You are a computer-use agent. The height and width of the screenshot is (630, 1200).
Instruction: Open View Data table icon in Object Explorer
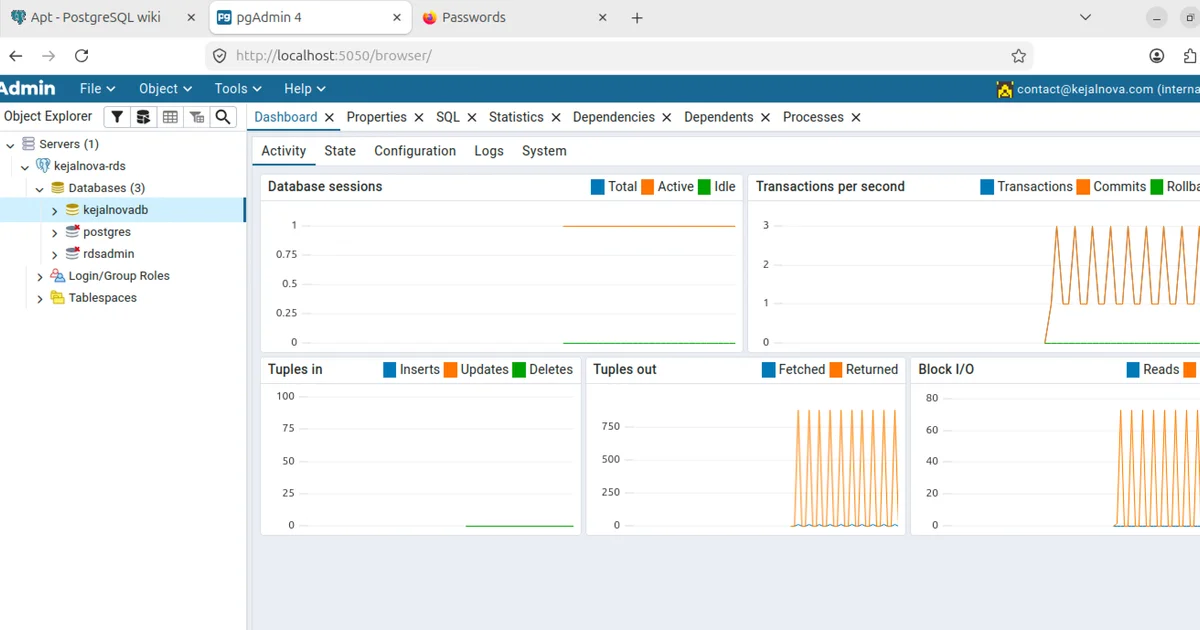170,117
